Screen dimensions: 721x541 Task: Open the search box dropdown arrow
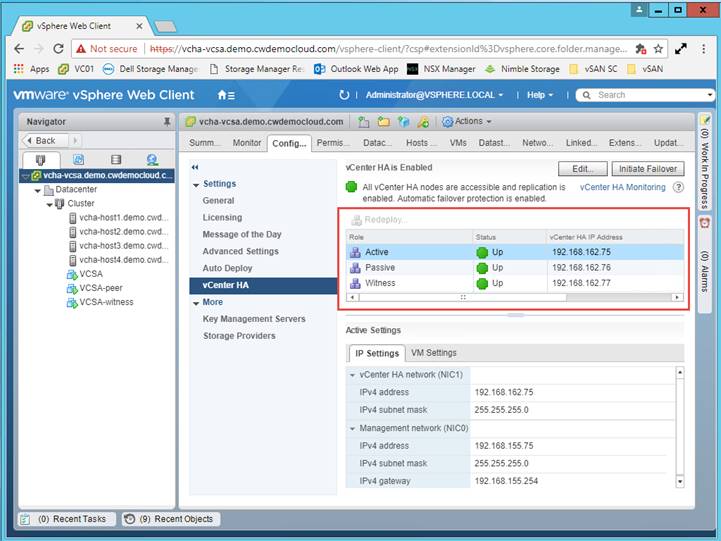click(x=710, y=95)
